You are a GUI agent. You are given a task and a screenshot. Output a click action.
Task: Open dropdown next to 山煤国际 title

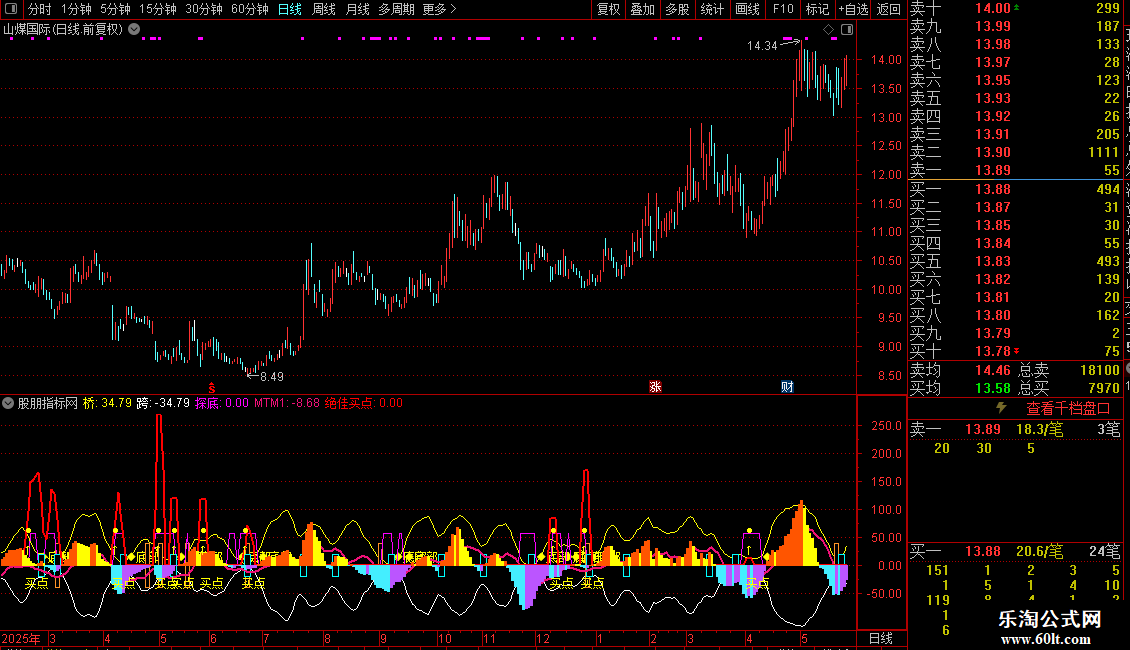click(134, 29)
